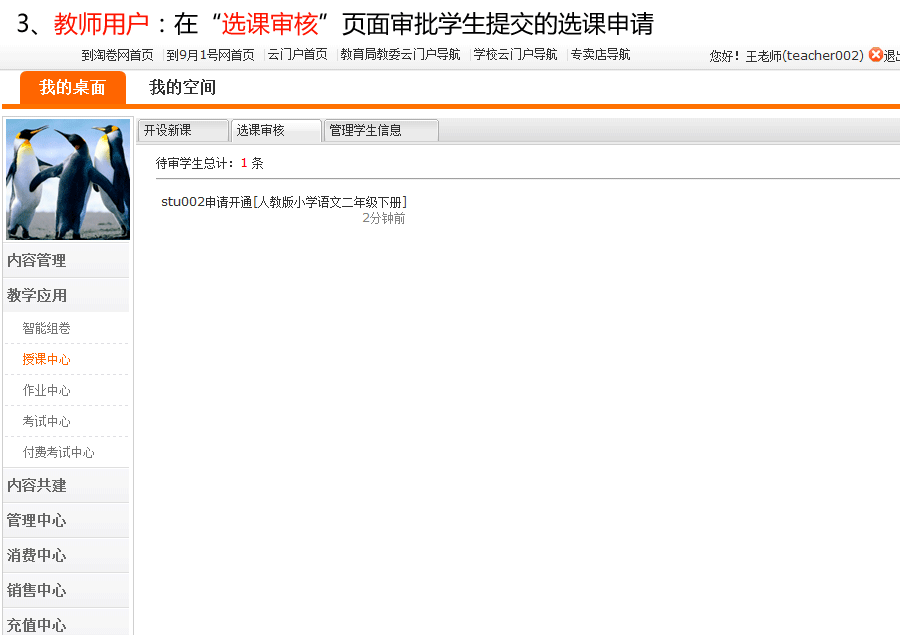Click the red logout icon
The height and width of the screenshot is (635, 900).
point(875,55)
